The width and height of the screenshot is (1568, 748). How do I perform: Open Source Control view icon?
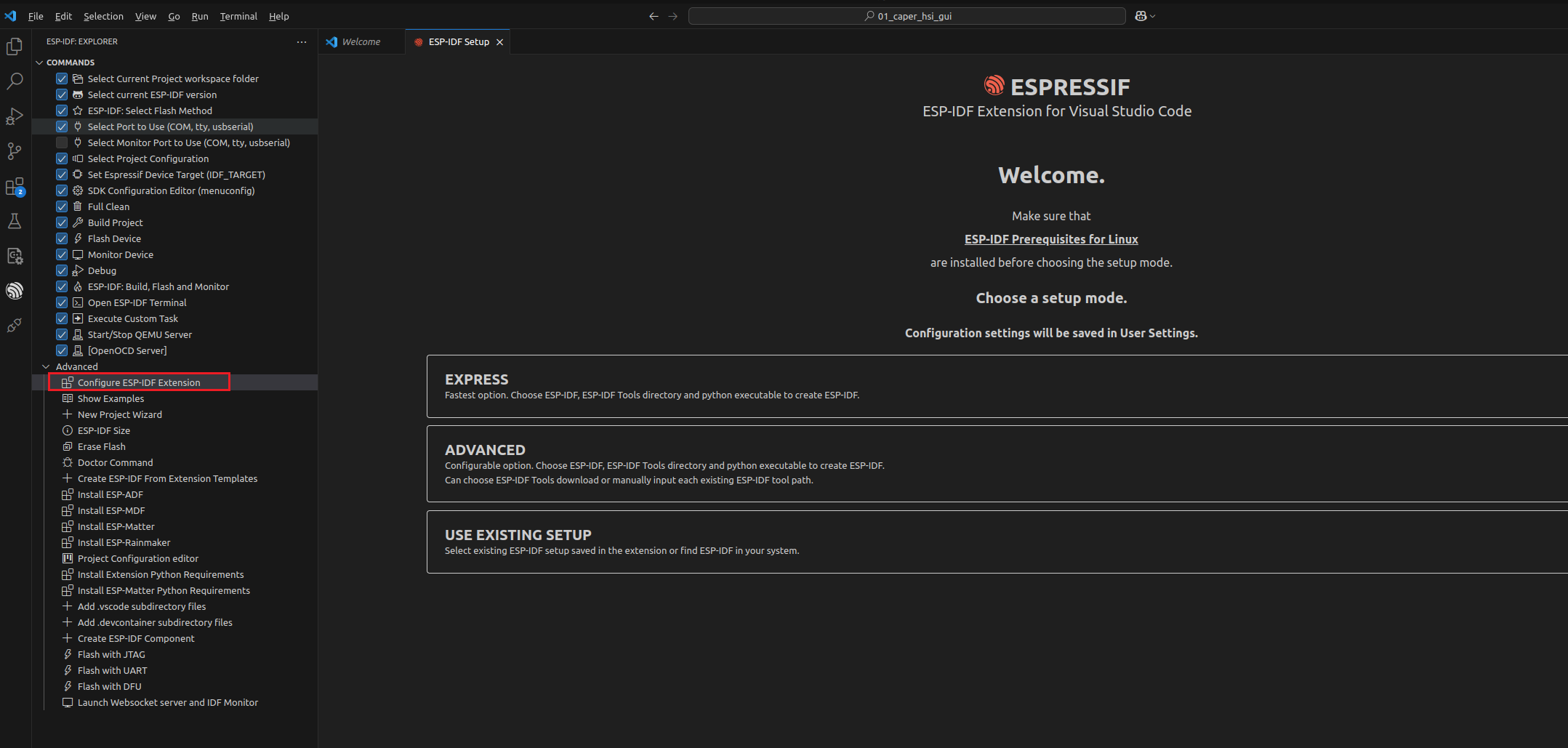(15, 151)
